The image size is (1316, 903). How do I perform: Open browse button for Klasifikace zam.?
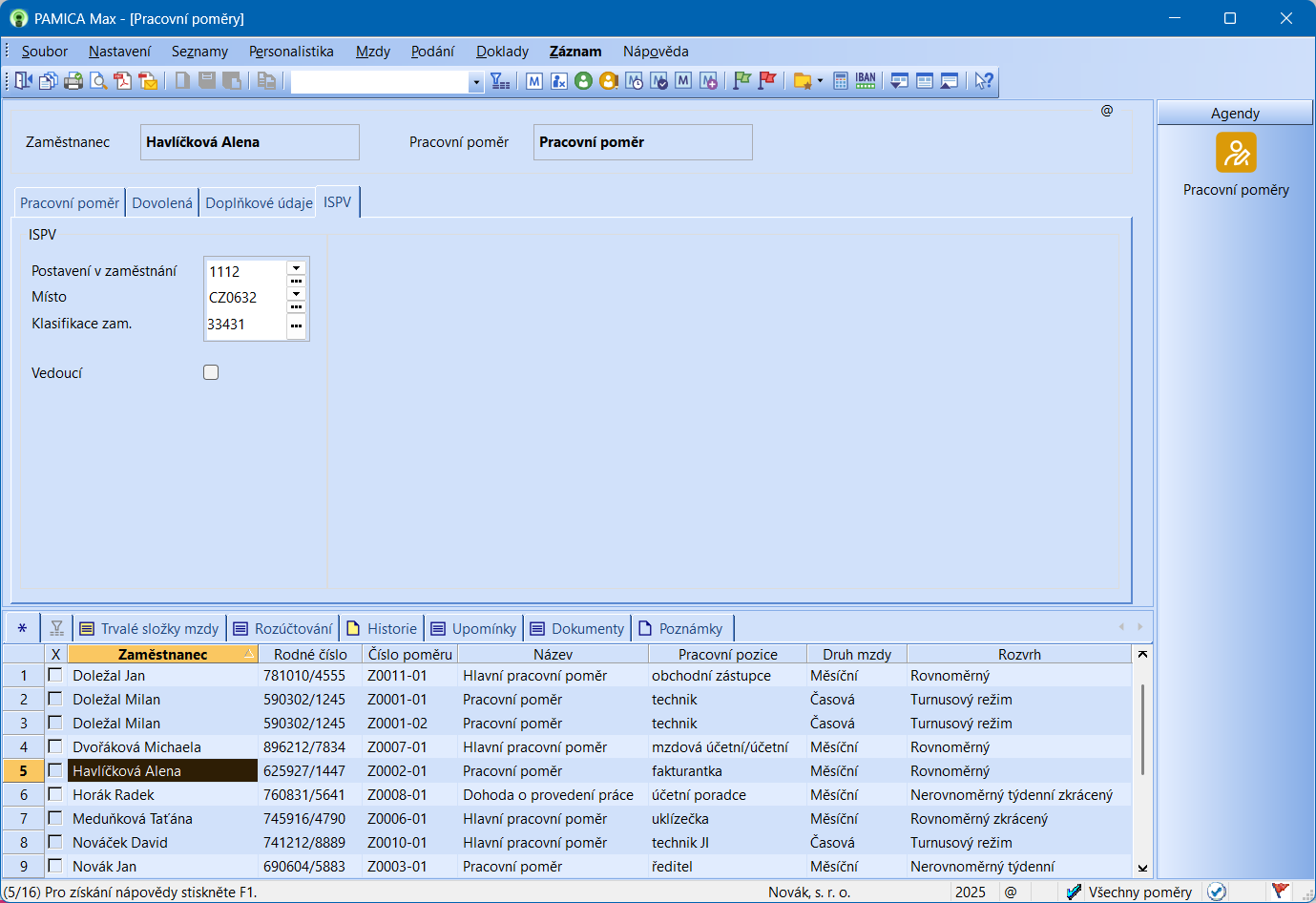coord(296,325)
